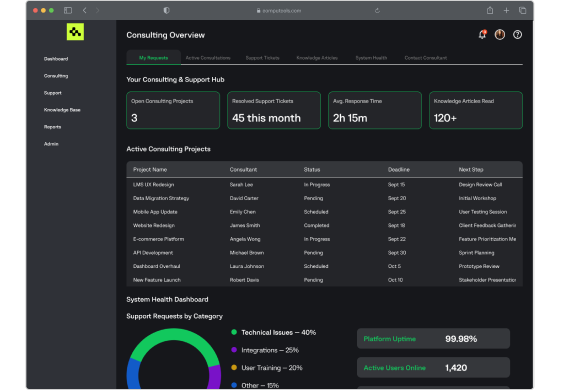Click Resolved Support Tickets card

pyautogui.click(x=274, y=110)
